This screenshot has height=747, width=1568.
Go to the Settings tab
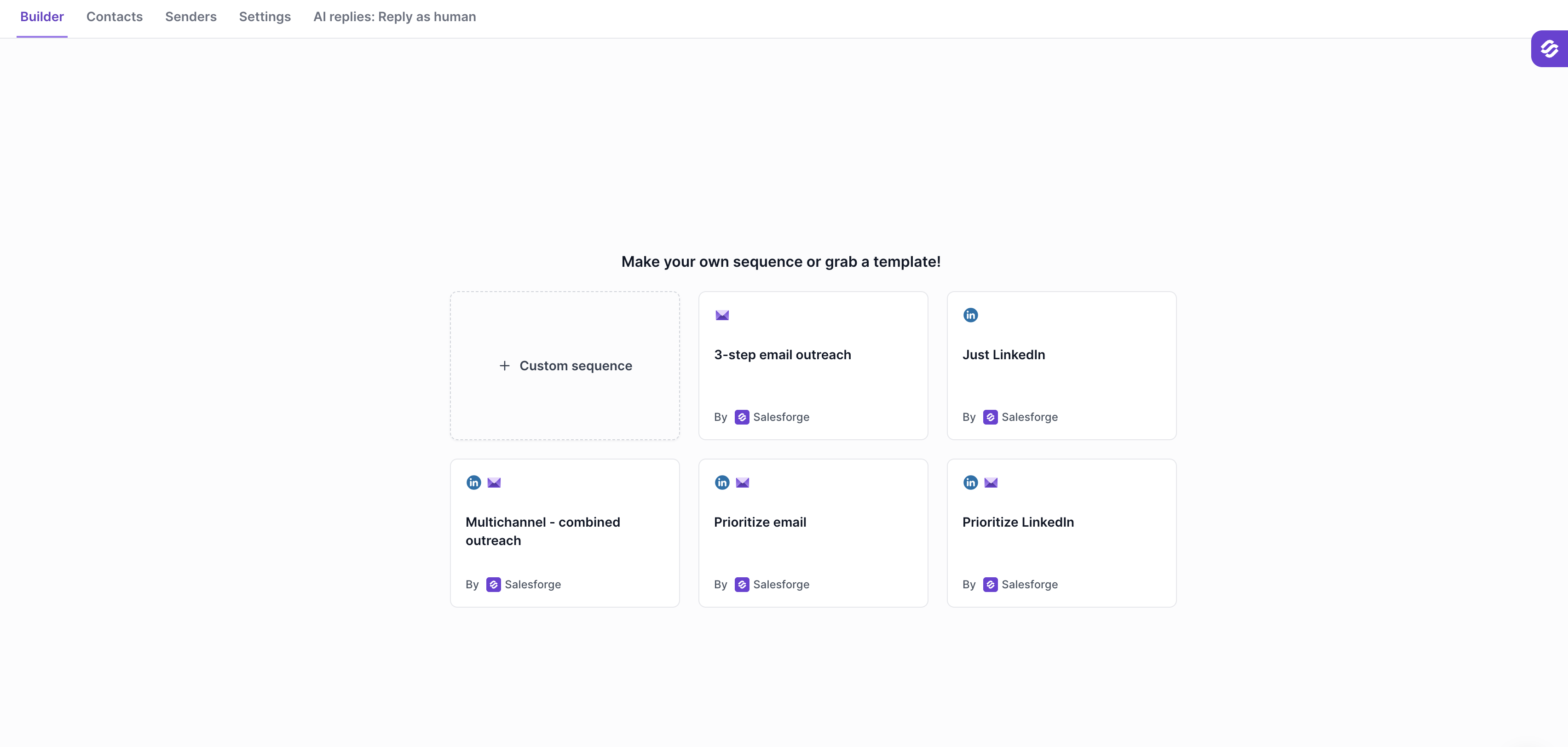[x=265, y=17]
